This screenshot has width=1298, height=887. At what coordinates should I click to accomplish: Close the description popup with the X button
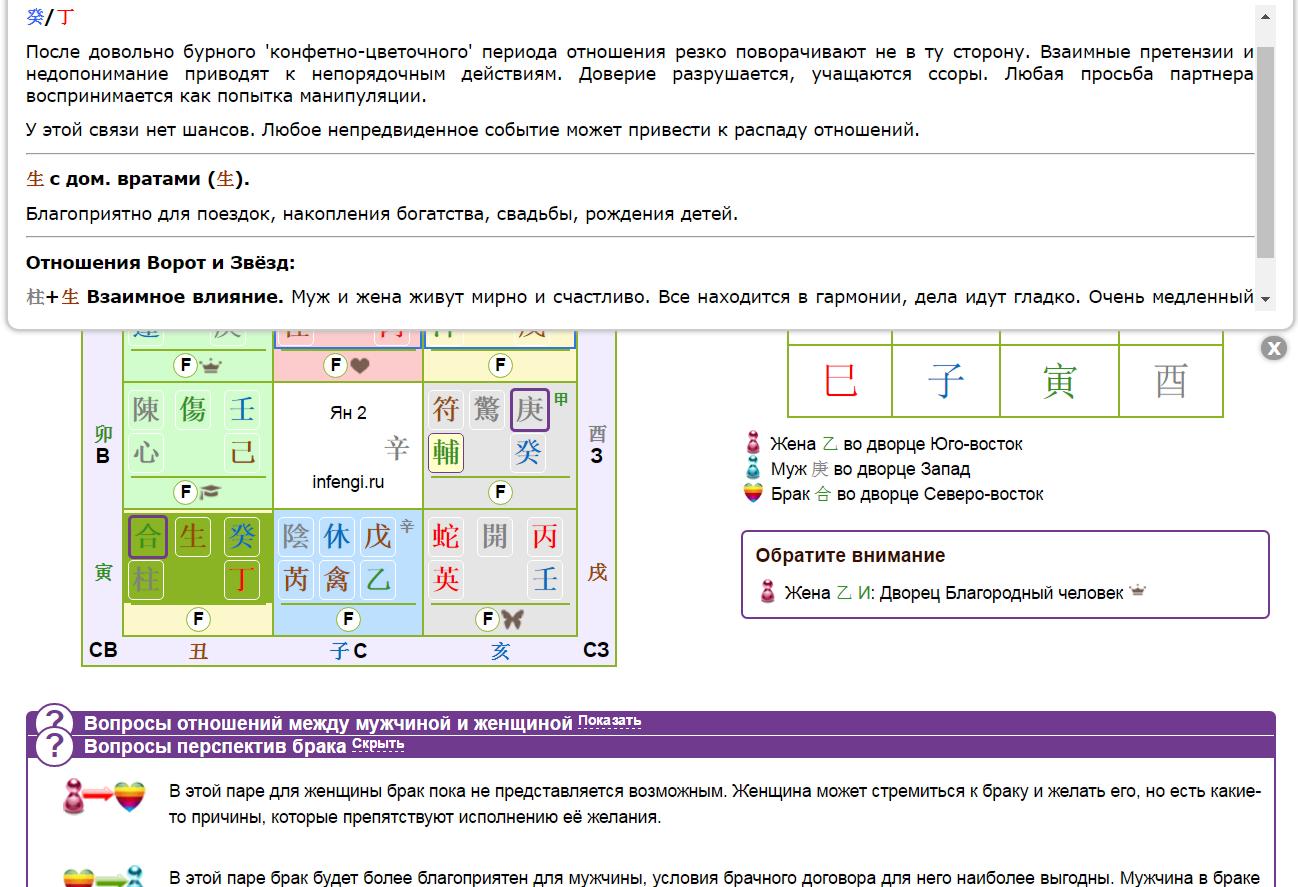(1273, 348)
